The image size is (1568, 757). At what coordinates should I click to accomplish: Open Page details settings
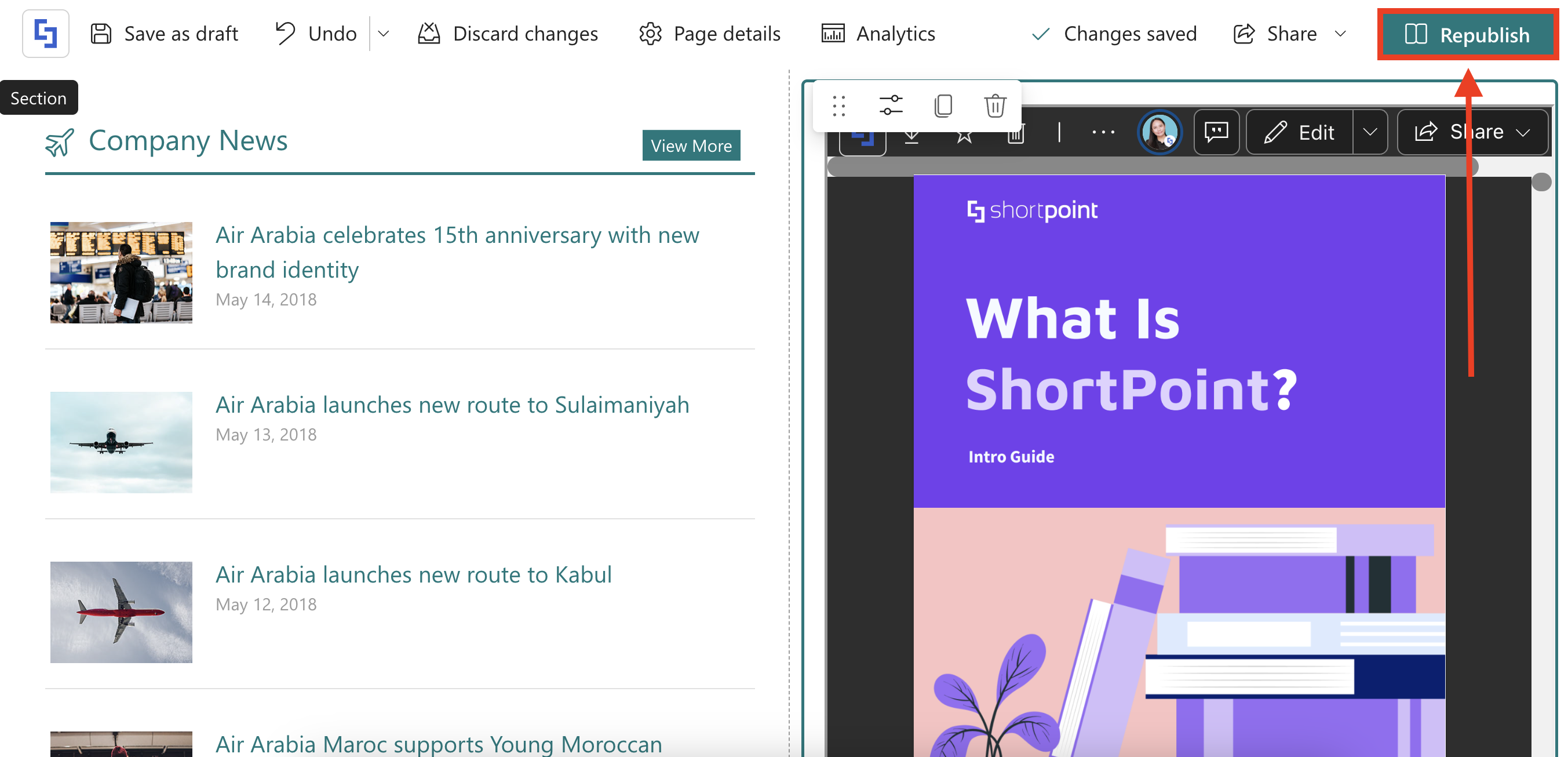point(710,34)
